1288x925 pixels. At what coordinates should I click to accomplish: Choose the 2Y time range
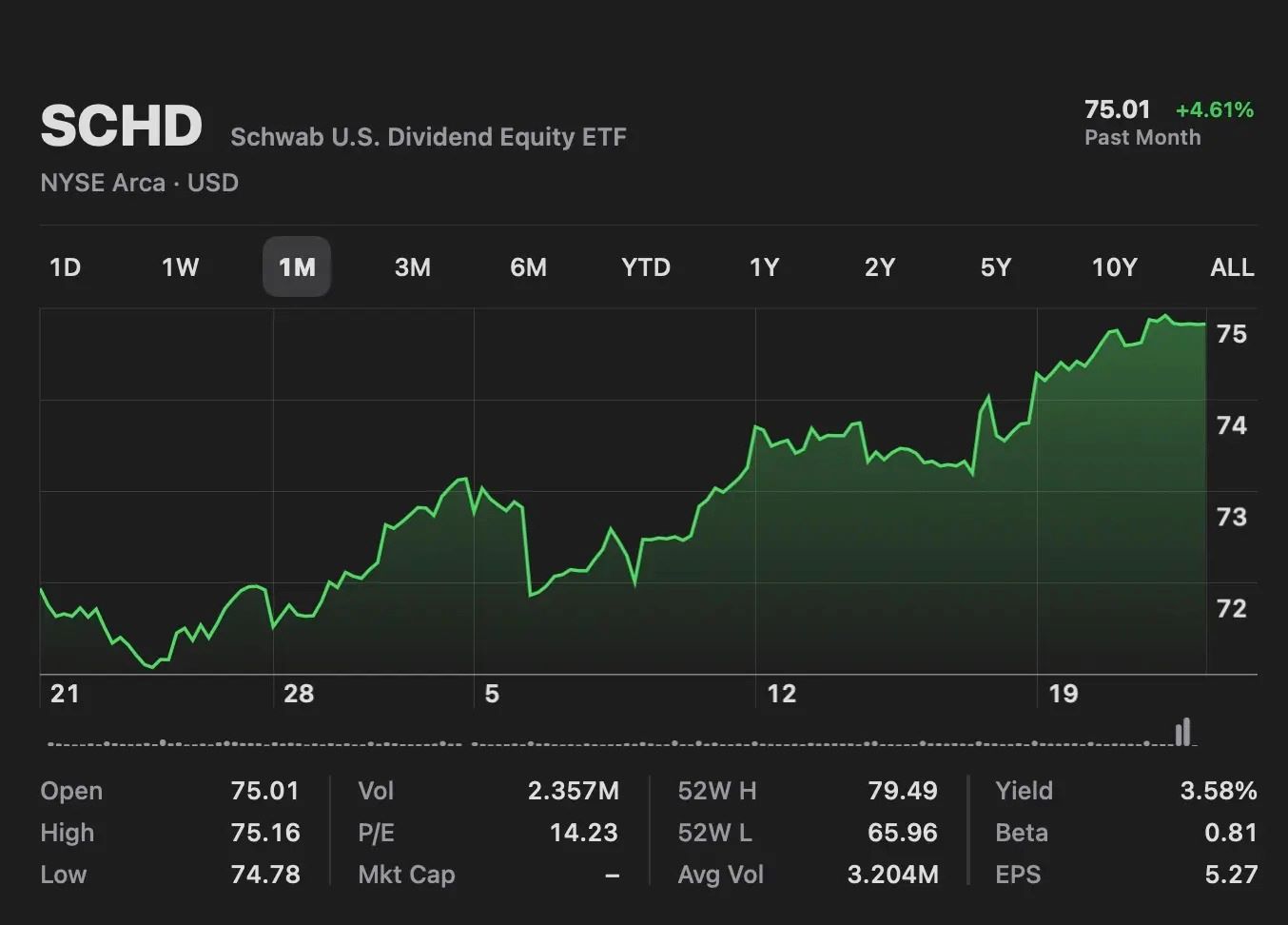click(880, 267)
